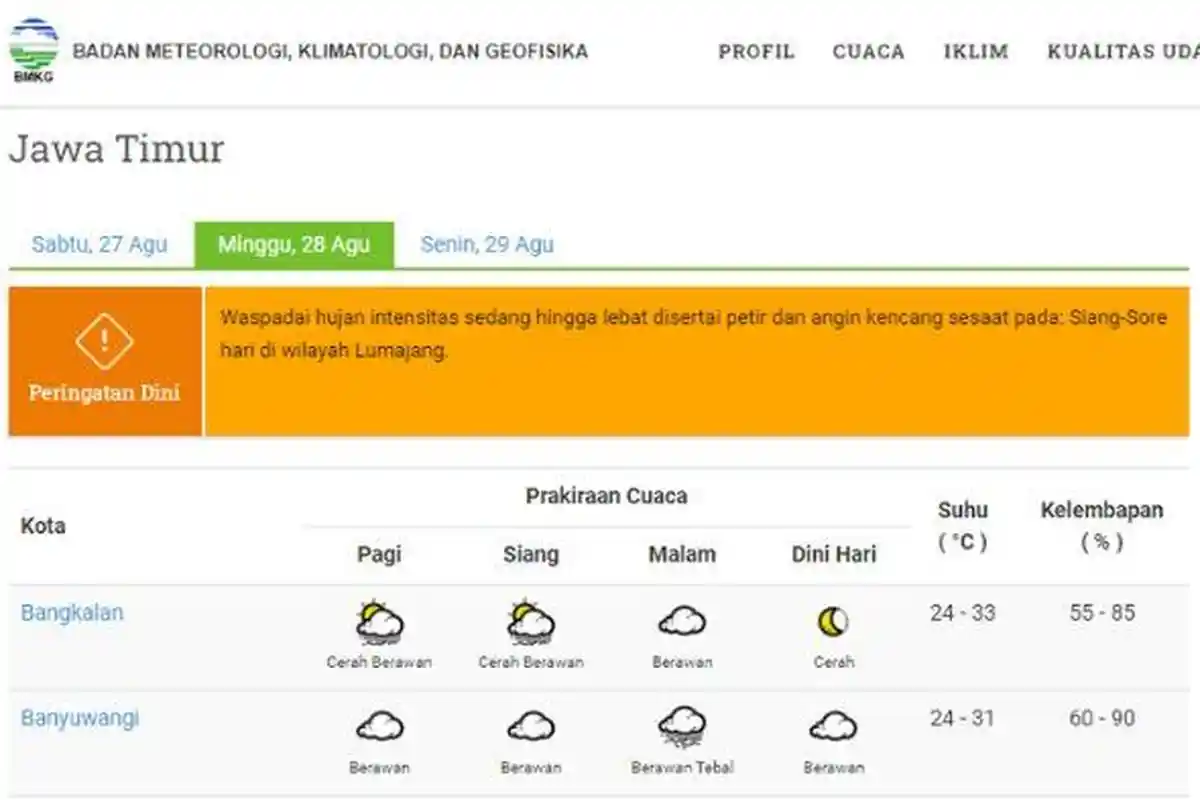This screenshot has height=800, width=1200.
Task: Click the Berawan Tebal rain icon for Banyuwangi
Action: pos(681,728)
